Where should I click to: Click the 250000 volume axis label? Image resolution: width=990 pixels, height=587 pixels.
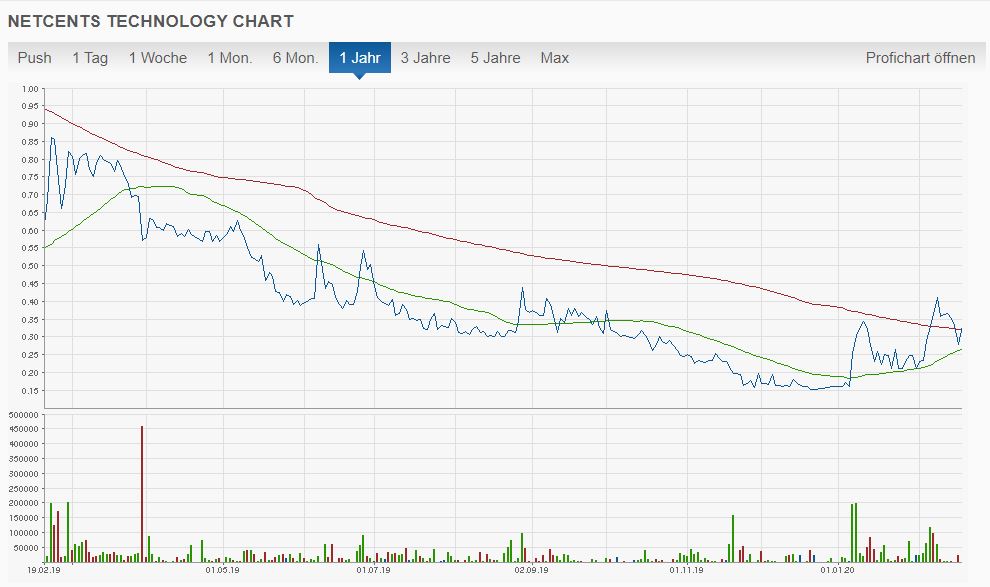tap(23, 489)
